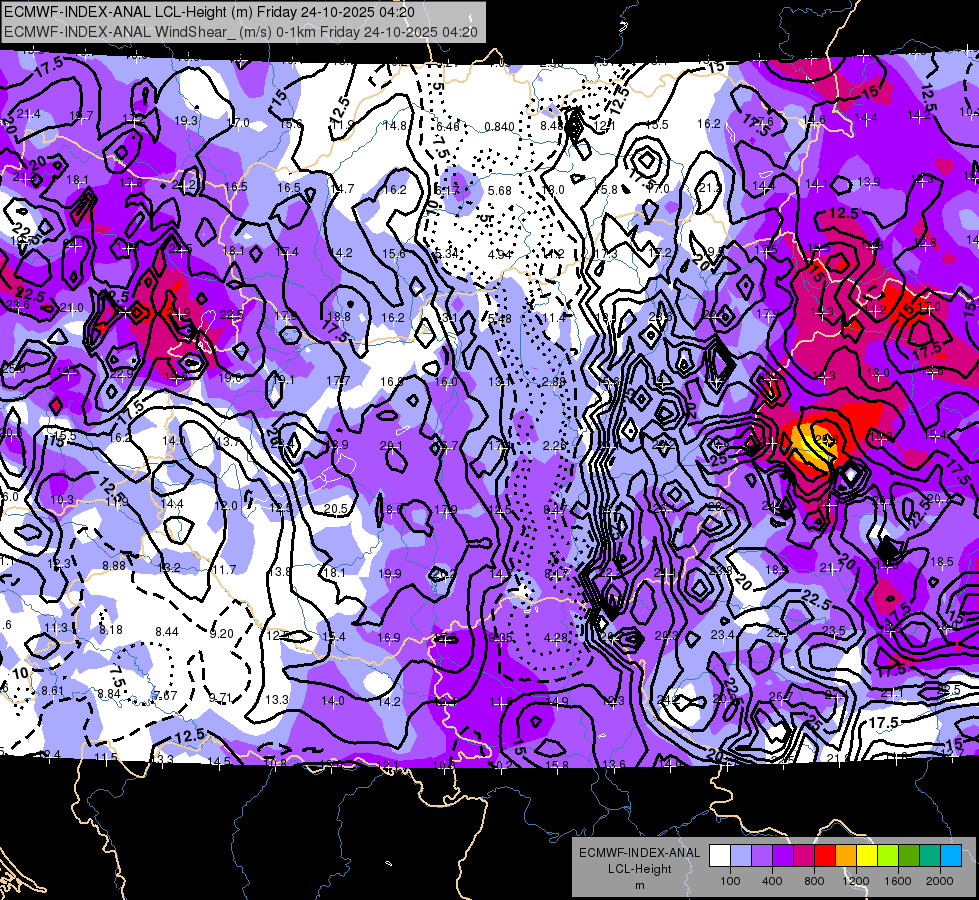Click the 17.4 grid value
This screenshot has width=979, height=900.
[287, 252]
